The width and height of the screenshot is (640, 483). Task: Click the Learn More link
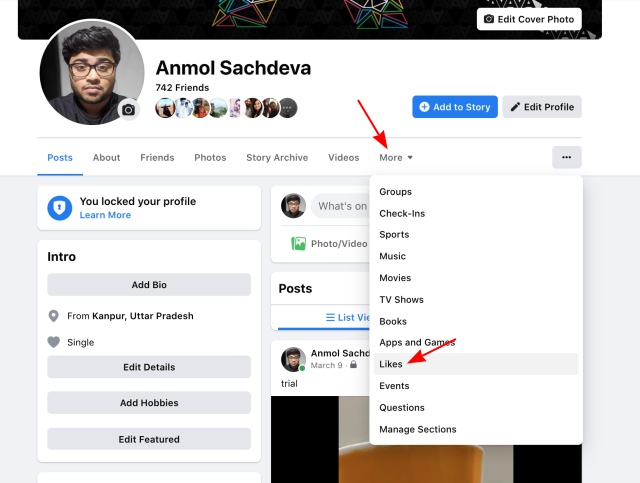[105, 215]
